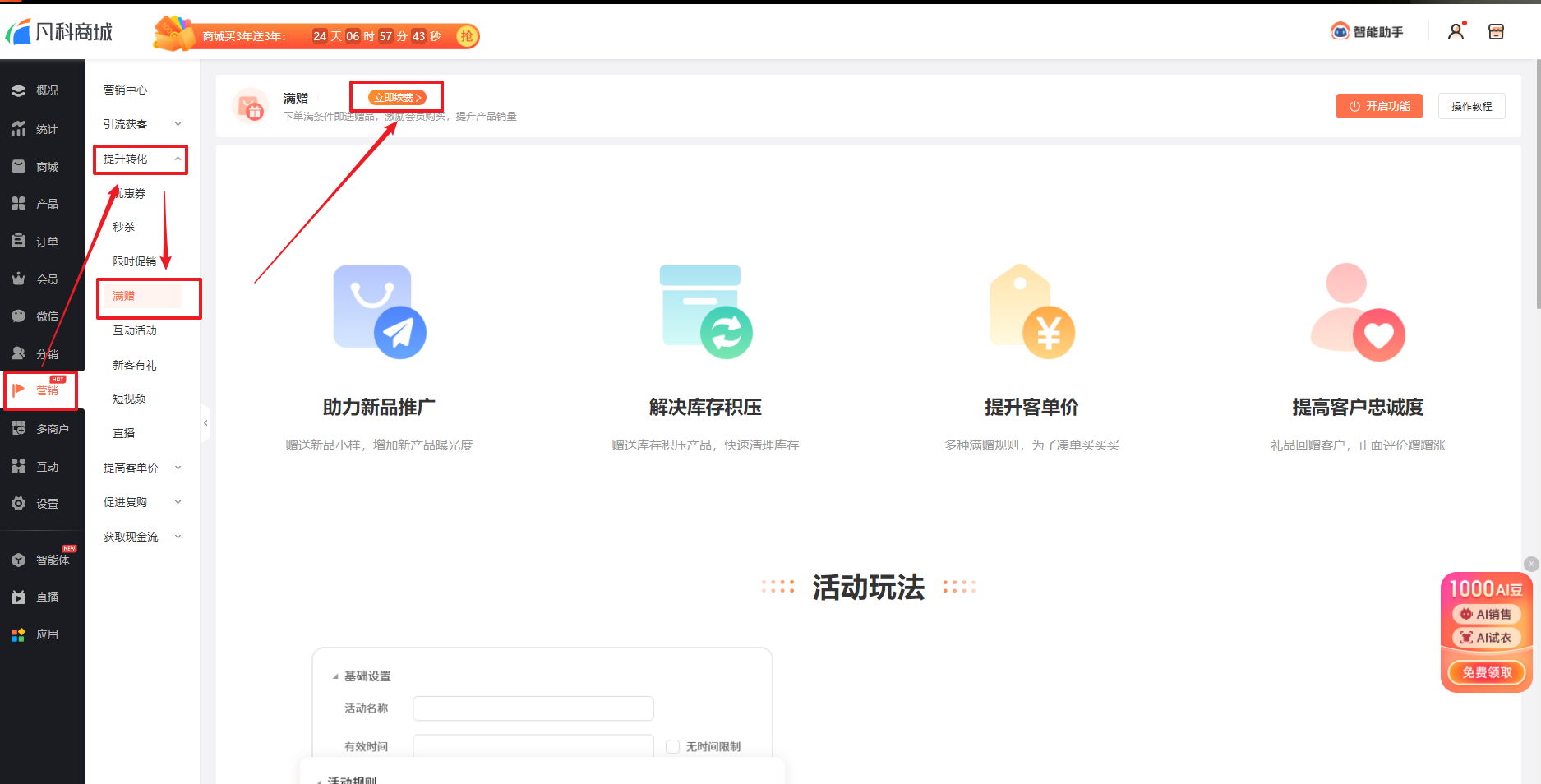
Task: Collapse the 基础设置 section triangle
Action: pyautogui.click(x=335, y=676)
